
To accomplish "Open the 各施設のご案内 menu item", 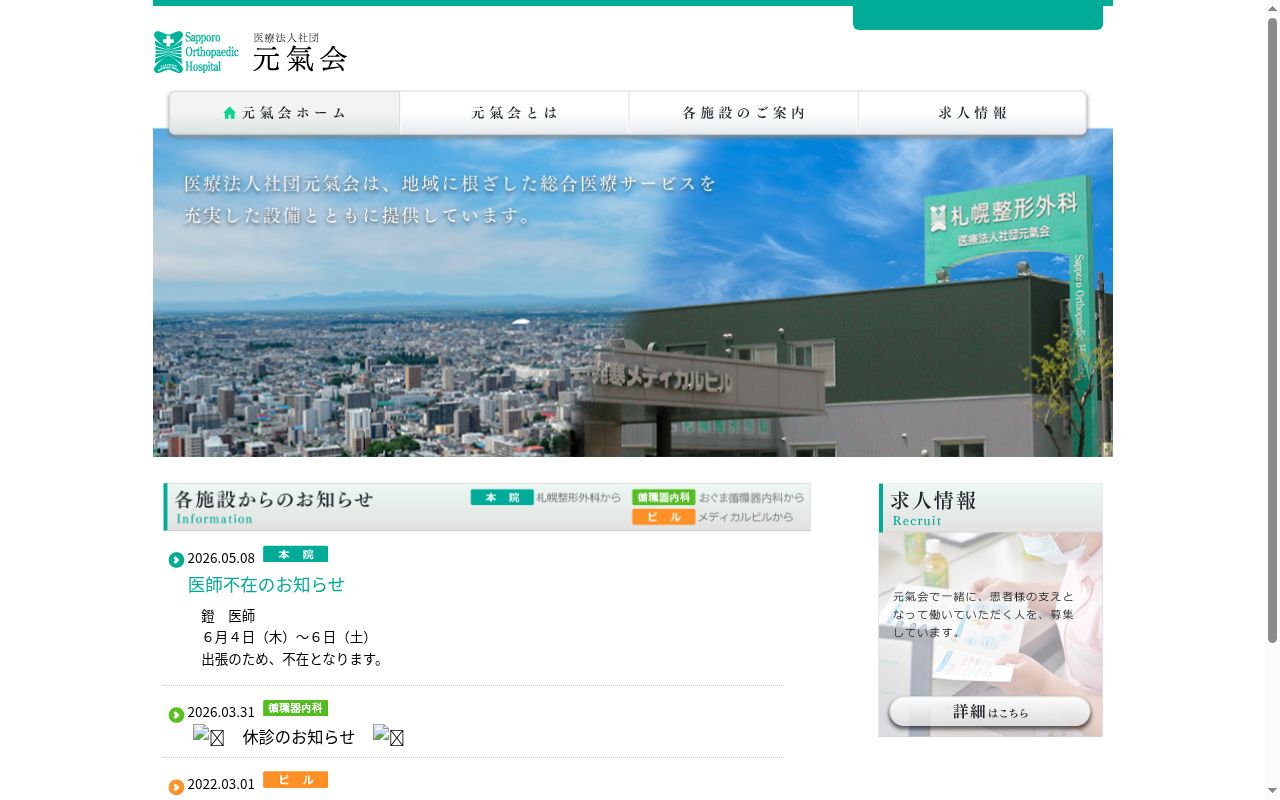I will (x=743, y=113).
